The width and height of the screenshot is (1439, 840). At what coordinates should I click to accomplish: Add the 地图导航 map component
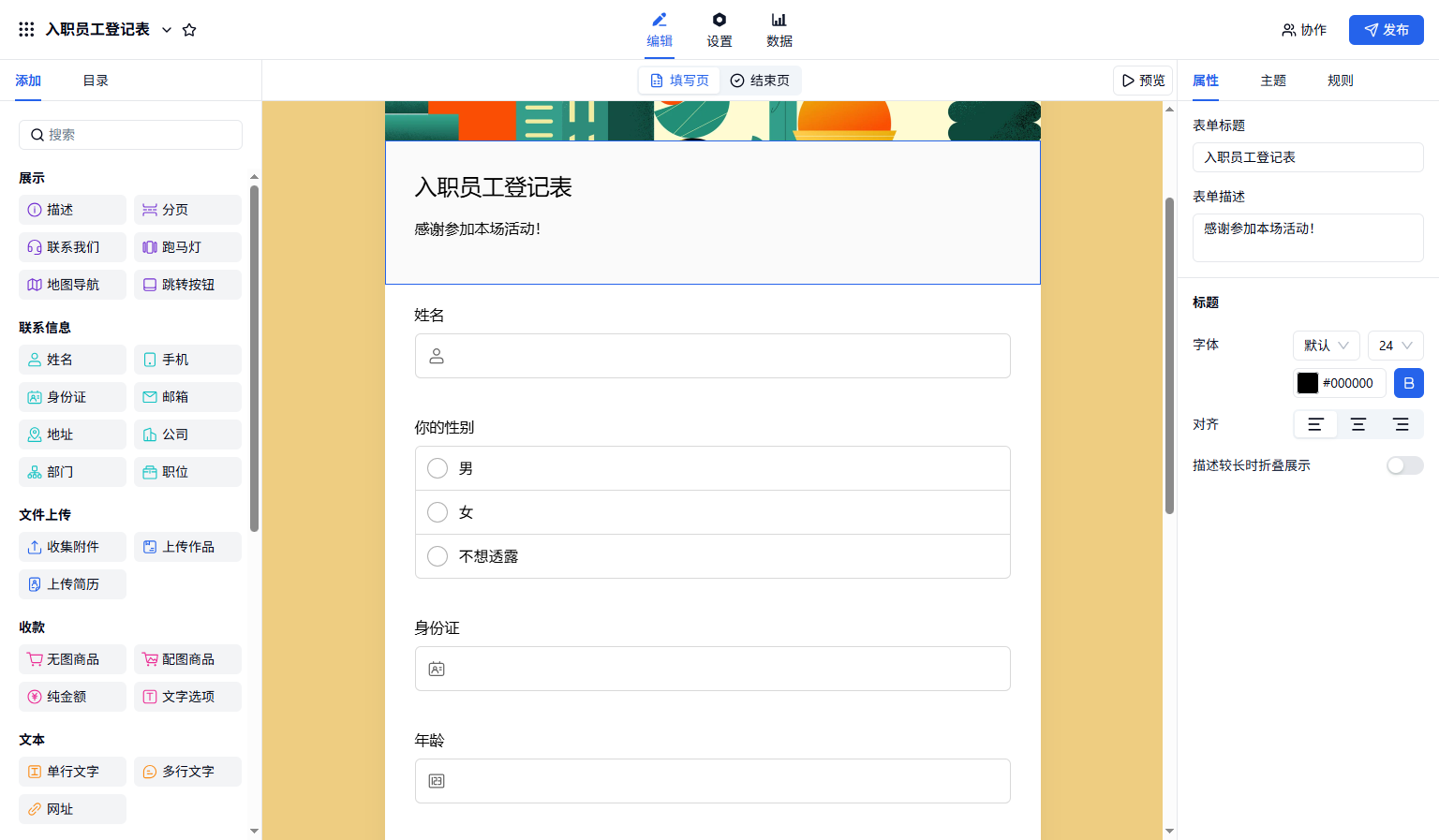pos(72,285)
